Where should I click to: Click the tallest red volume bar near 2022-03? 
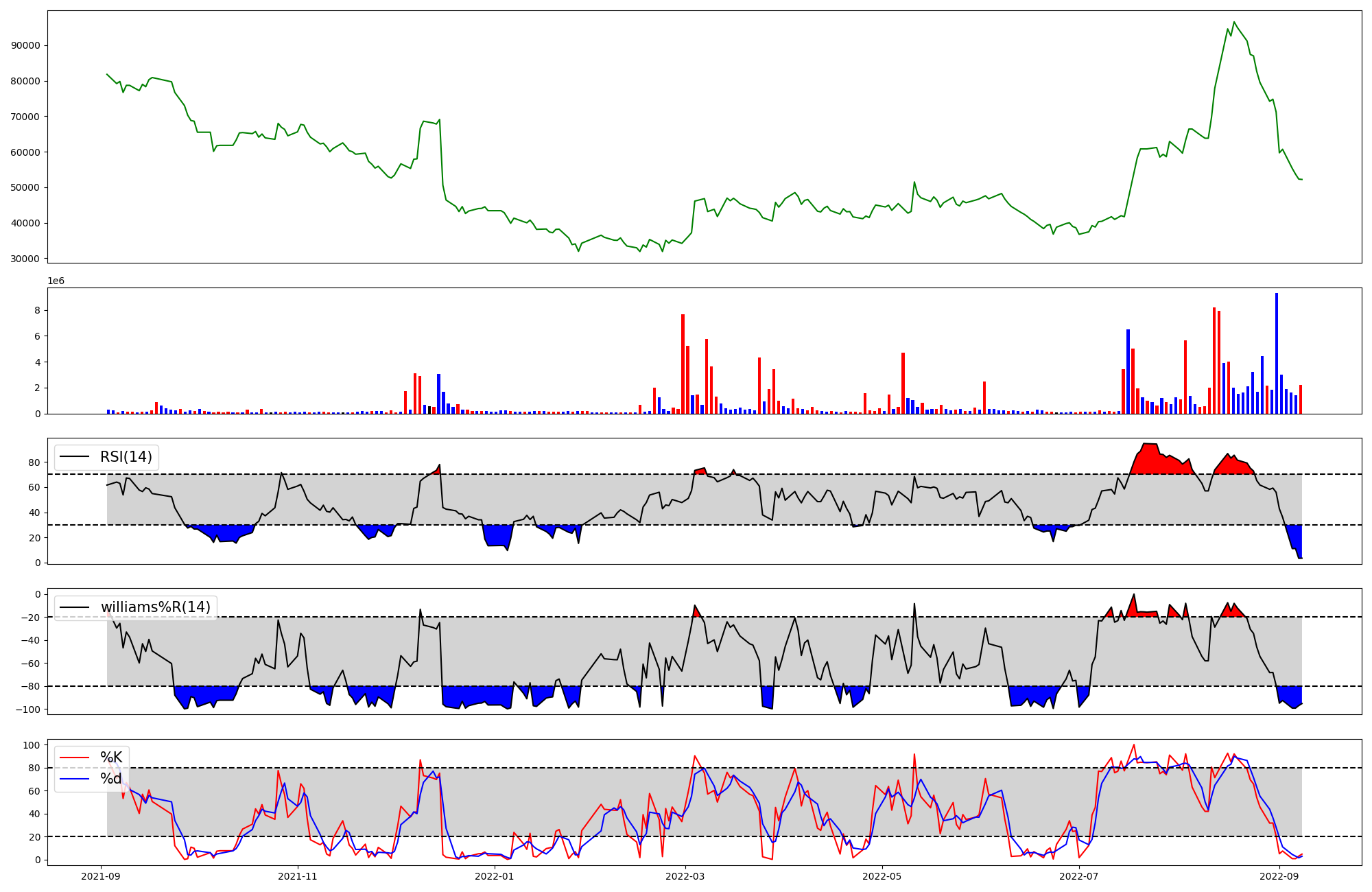pyautogui.click(x=683, y=364)
